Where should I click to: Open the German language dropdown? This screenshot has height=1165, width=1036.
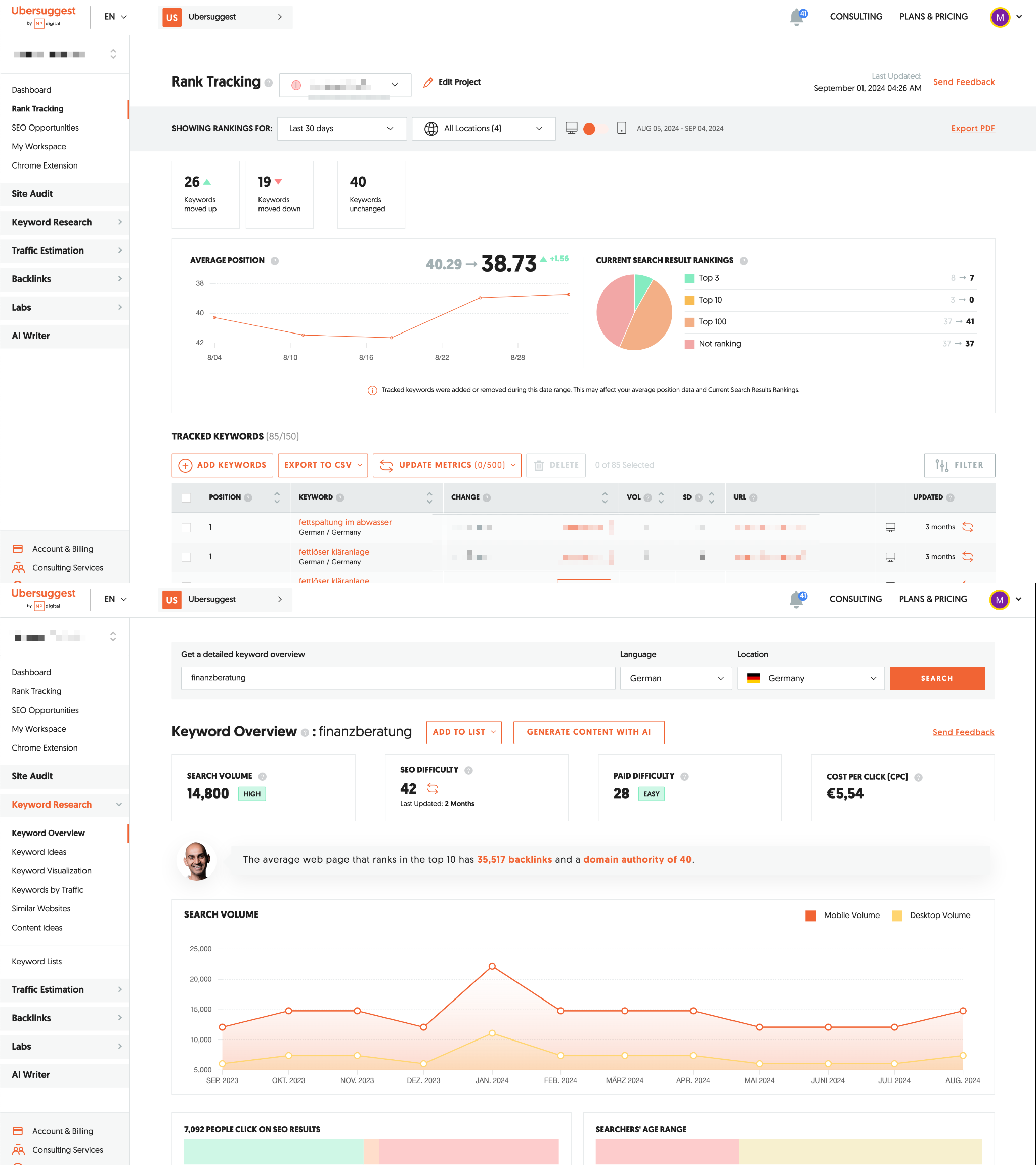[676, 678]
